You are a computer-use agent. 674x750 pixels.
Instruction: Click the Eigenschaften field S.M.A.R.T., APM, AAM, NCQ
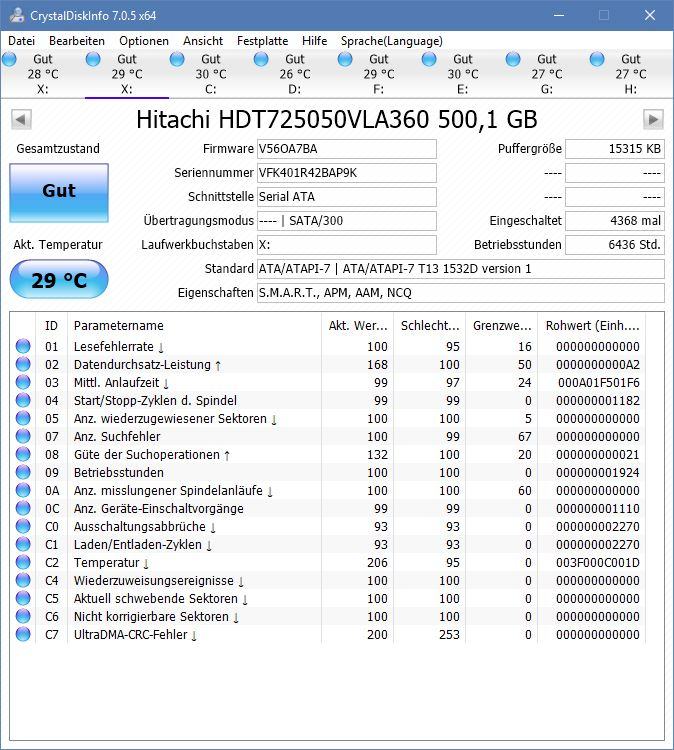[x=461, y=293]
